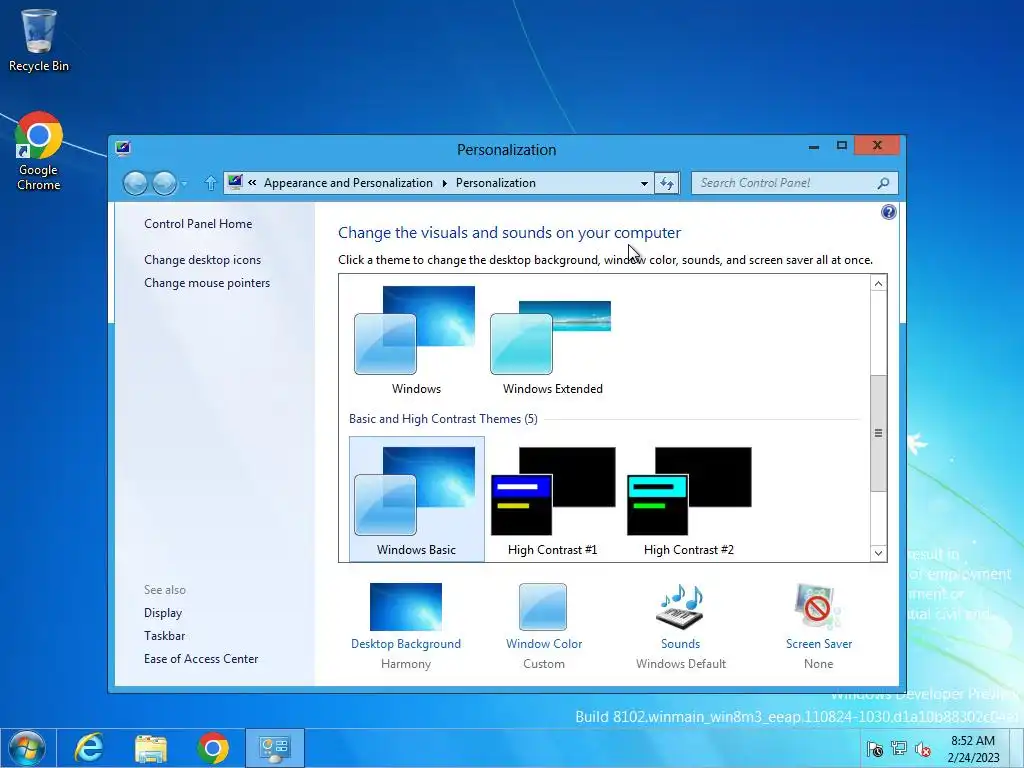Apply the High Contrast #1 theme
The image size is (1024, 768).
click(x=552, y=501)
